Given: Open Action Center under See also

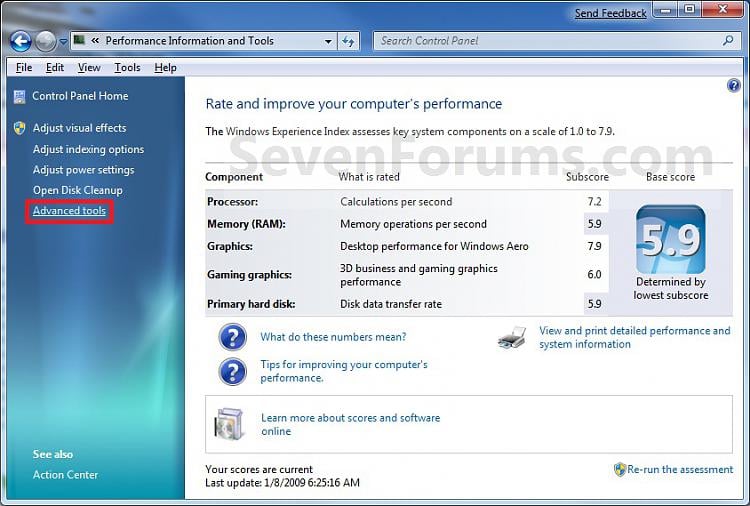Looking at the screenshot, I should (x=65, y=475).
